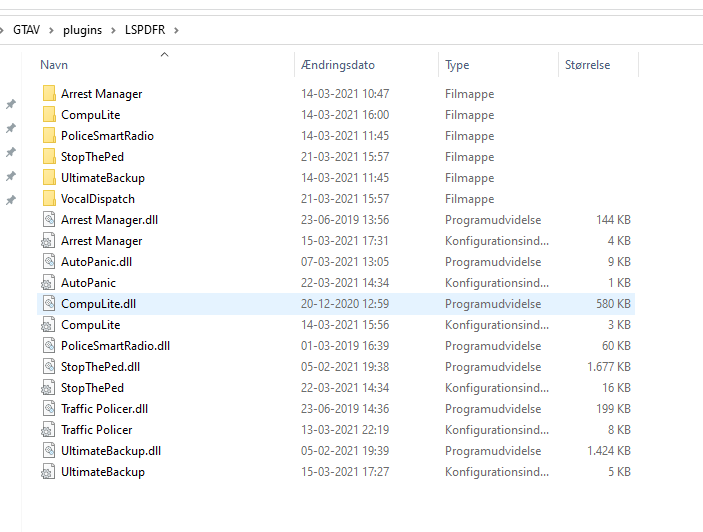Select the UltimateBackup folder icon

(x=49, y=178)
